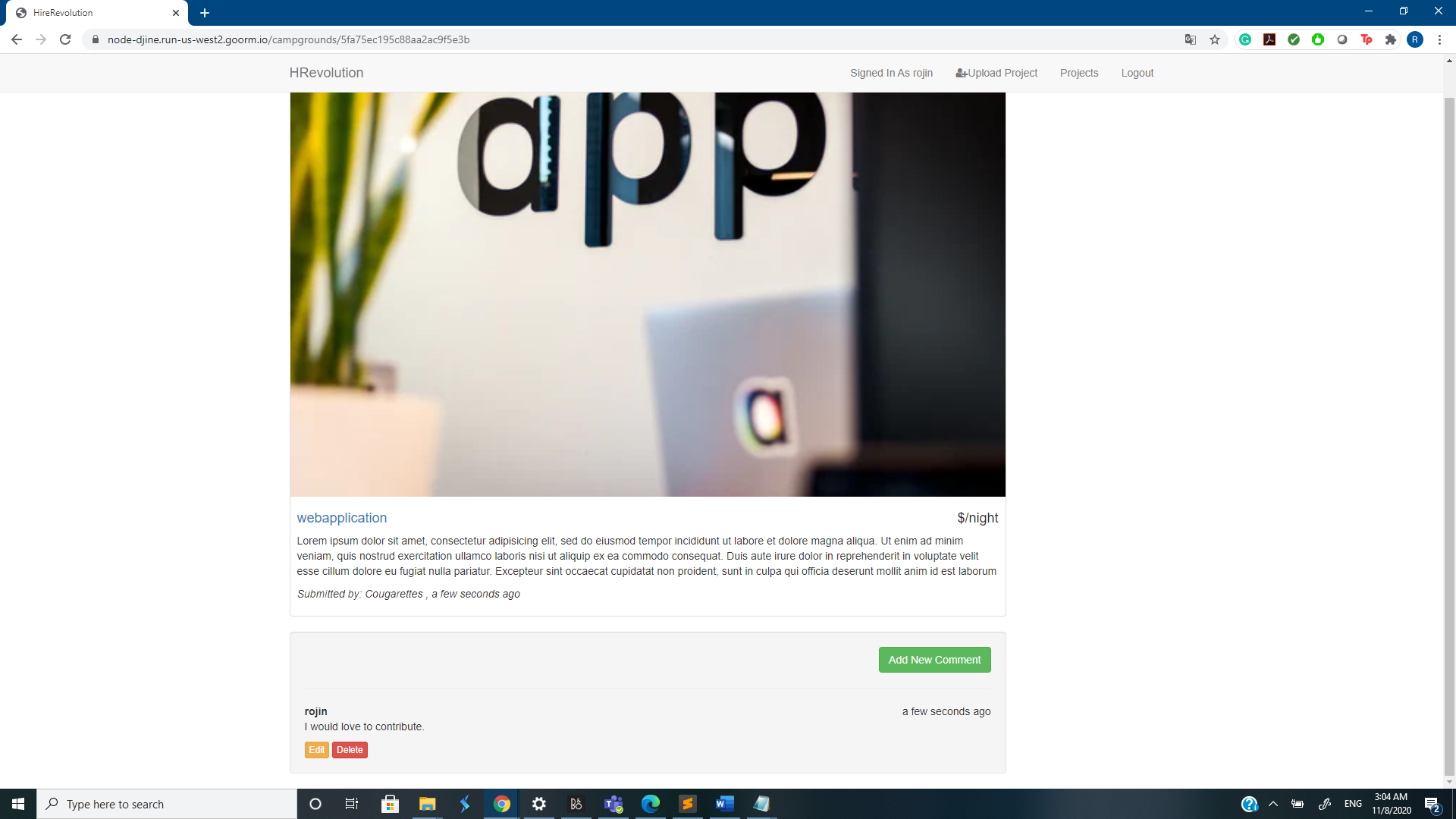The height and width of the screenshot is (819, 1456).
Task: Edit rojin's comment
Action: (316, 750)
